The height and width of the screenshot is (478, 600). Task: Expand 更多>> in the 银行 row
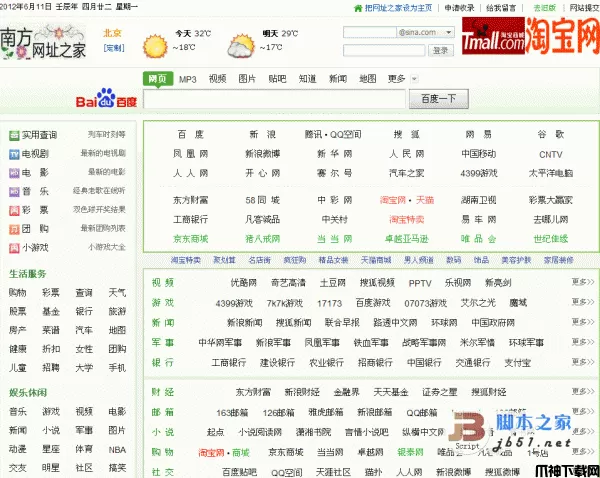(583, 362)
